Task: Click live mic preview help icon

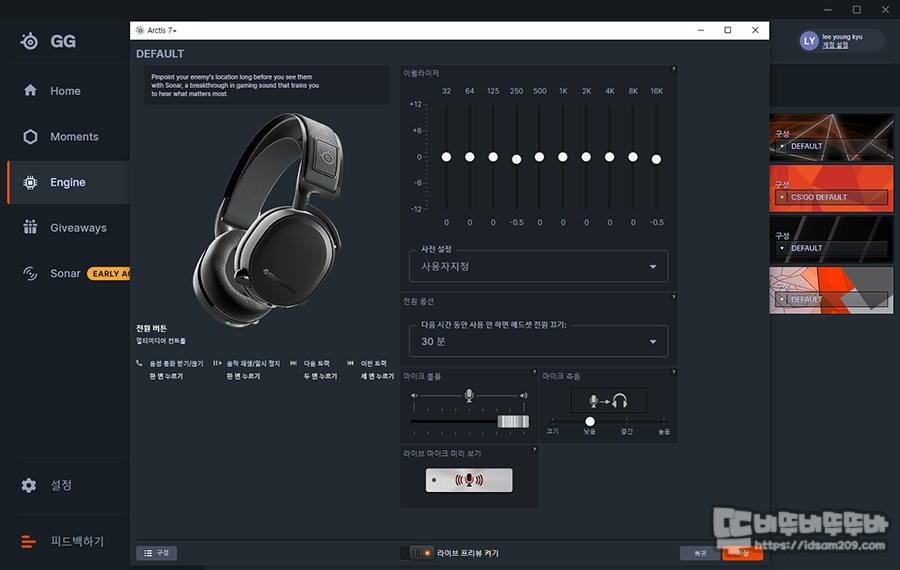Action: point(534,449)
